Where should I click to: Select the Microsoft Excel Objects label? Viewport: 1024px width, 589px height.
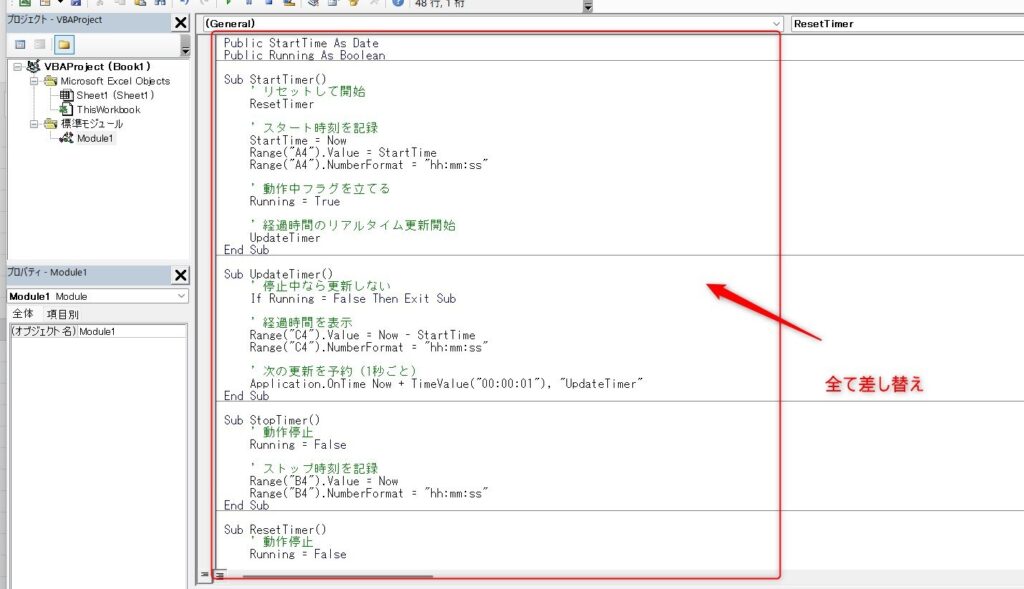(115, 81)
